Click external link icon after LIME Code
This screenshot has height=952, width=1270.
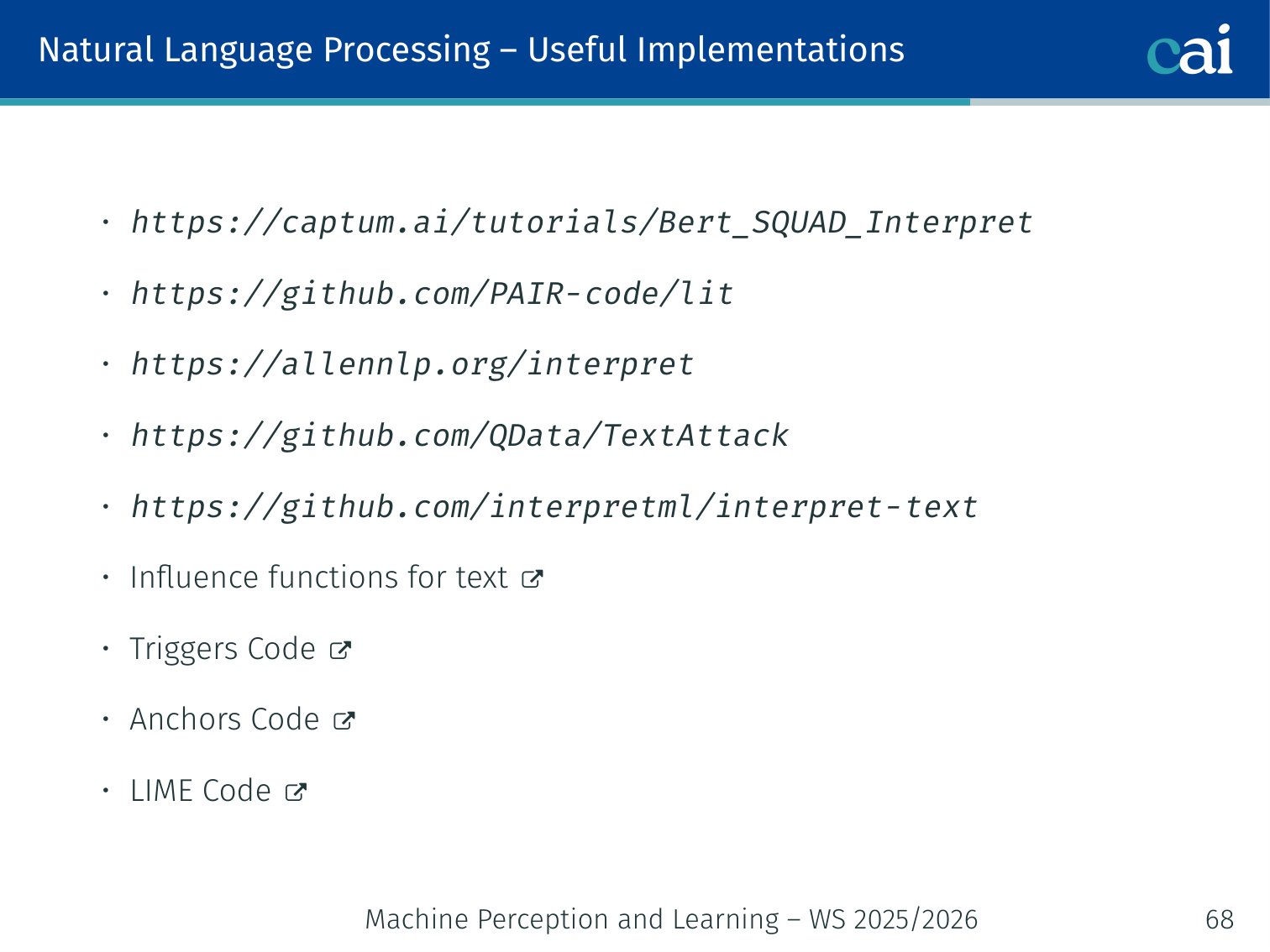pos(296,792)
